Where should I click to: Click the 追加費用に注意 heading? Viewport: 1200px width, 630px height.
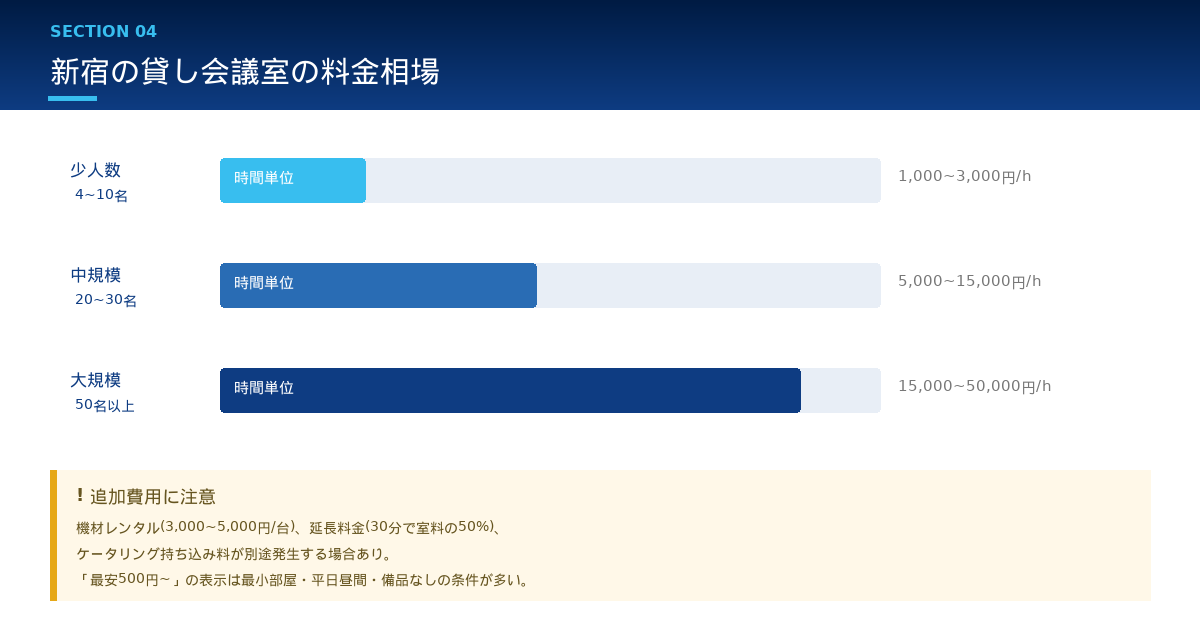pyautogui.click(x=153, y=496)
